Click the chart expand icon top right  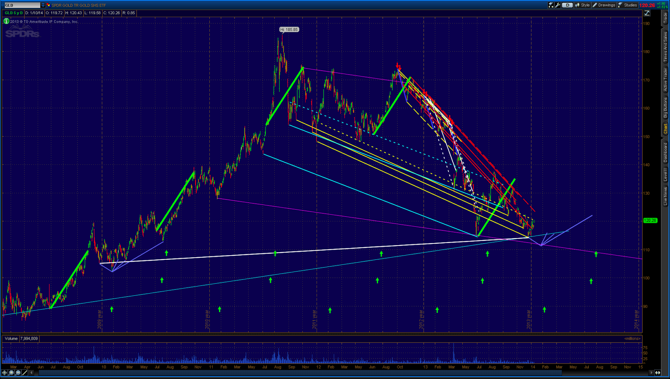click(647, 13)
